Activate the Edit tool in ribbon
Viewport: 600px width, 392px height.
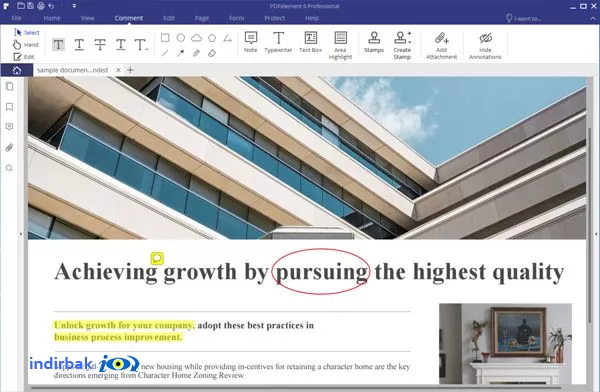coord(24,57)
